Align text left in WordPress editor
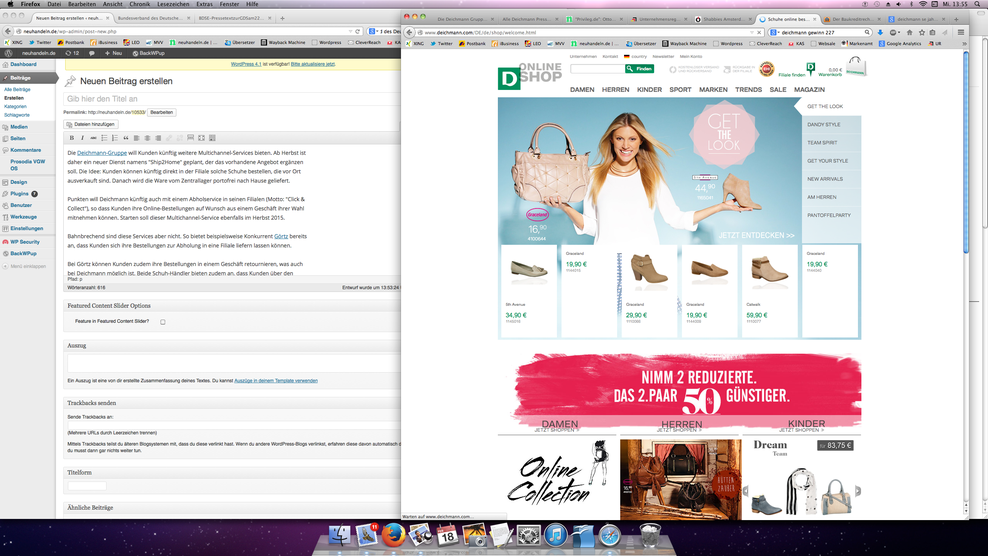 point(136,138)
